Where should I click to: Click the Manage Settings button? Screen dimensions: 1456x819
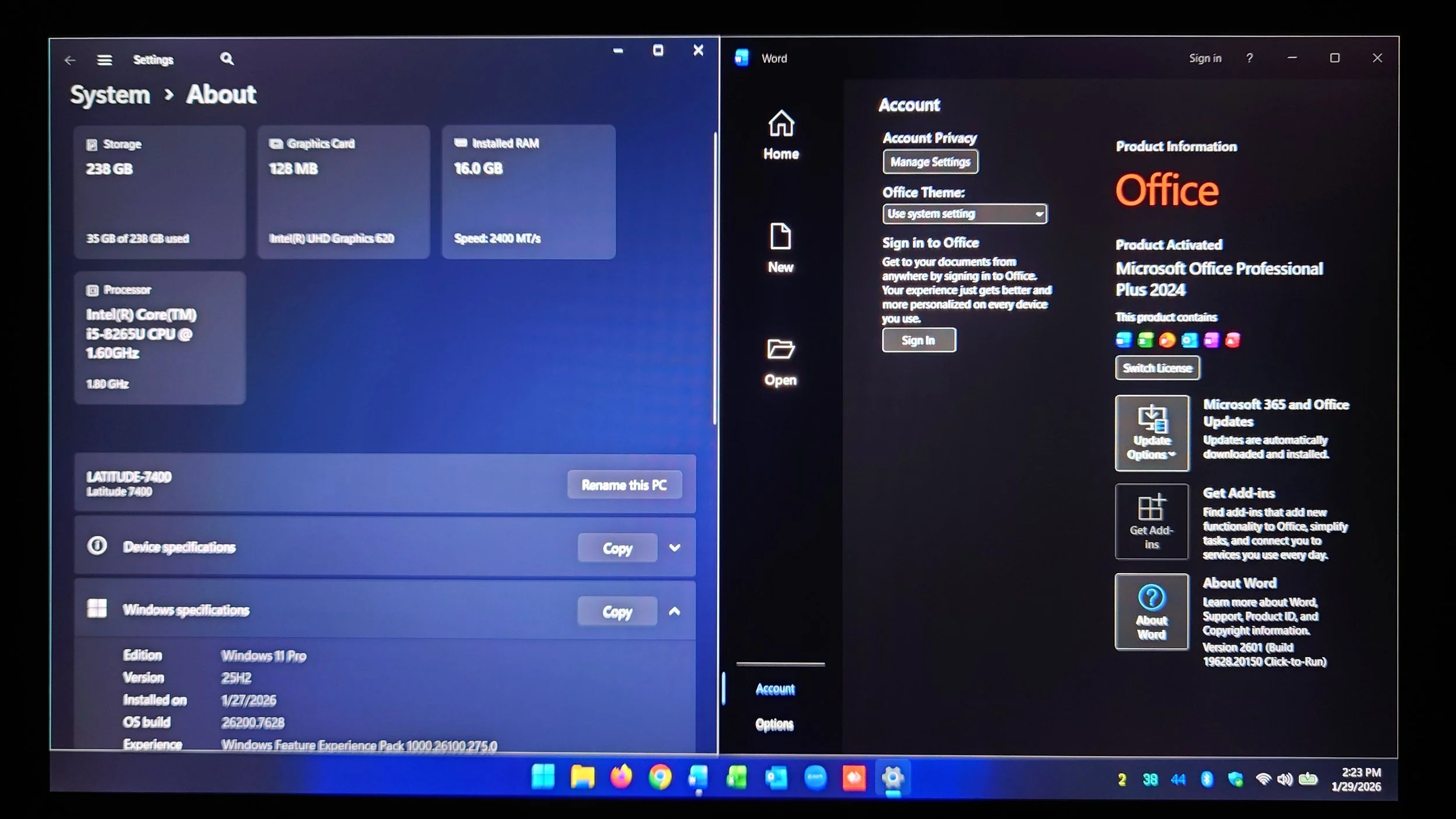930,162
